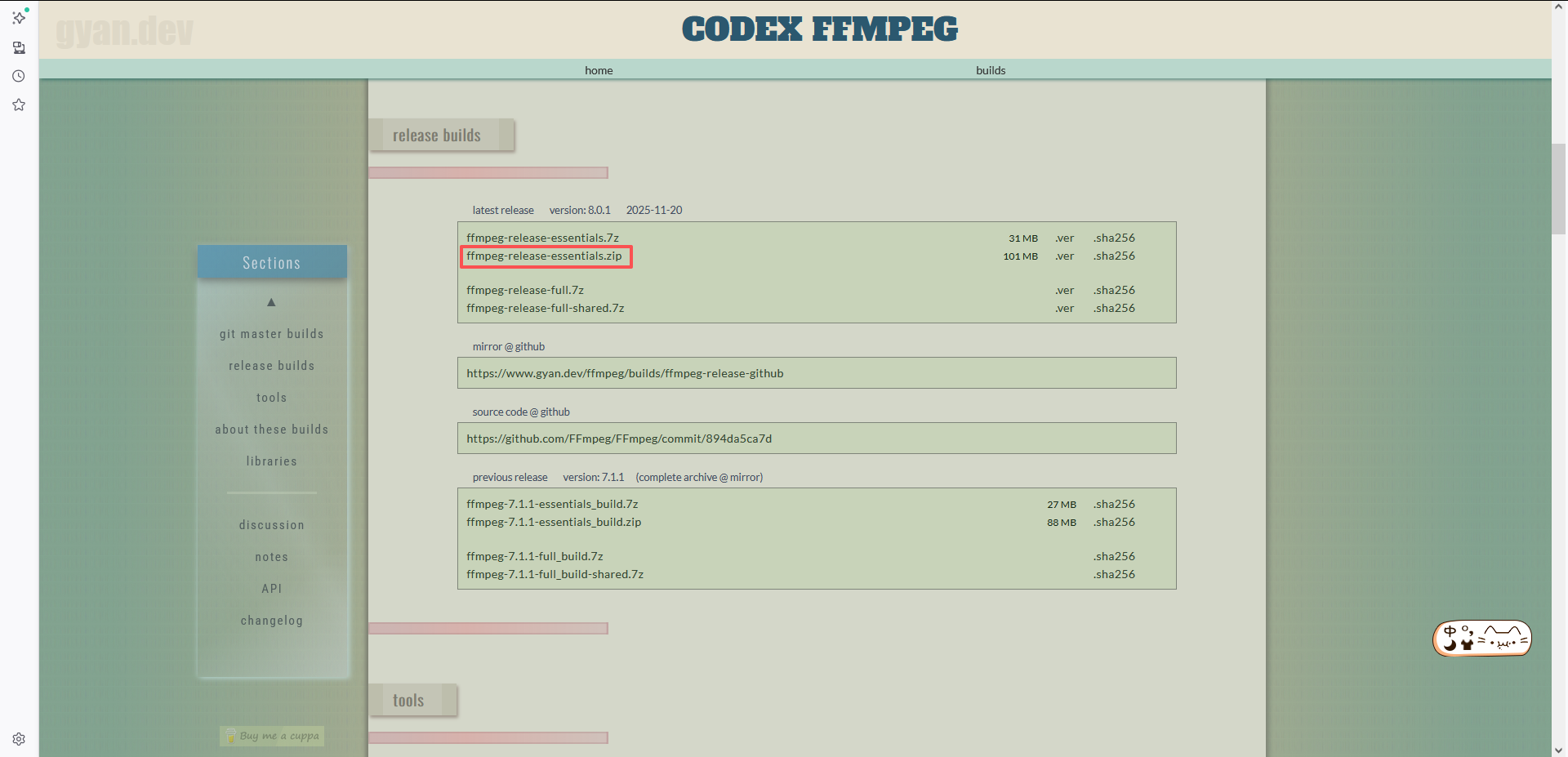Viewport: 1568px width, 757px height.
Task: Click the '101 MB' size text
Action: (x=1020, y=256)
